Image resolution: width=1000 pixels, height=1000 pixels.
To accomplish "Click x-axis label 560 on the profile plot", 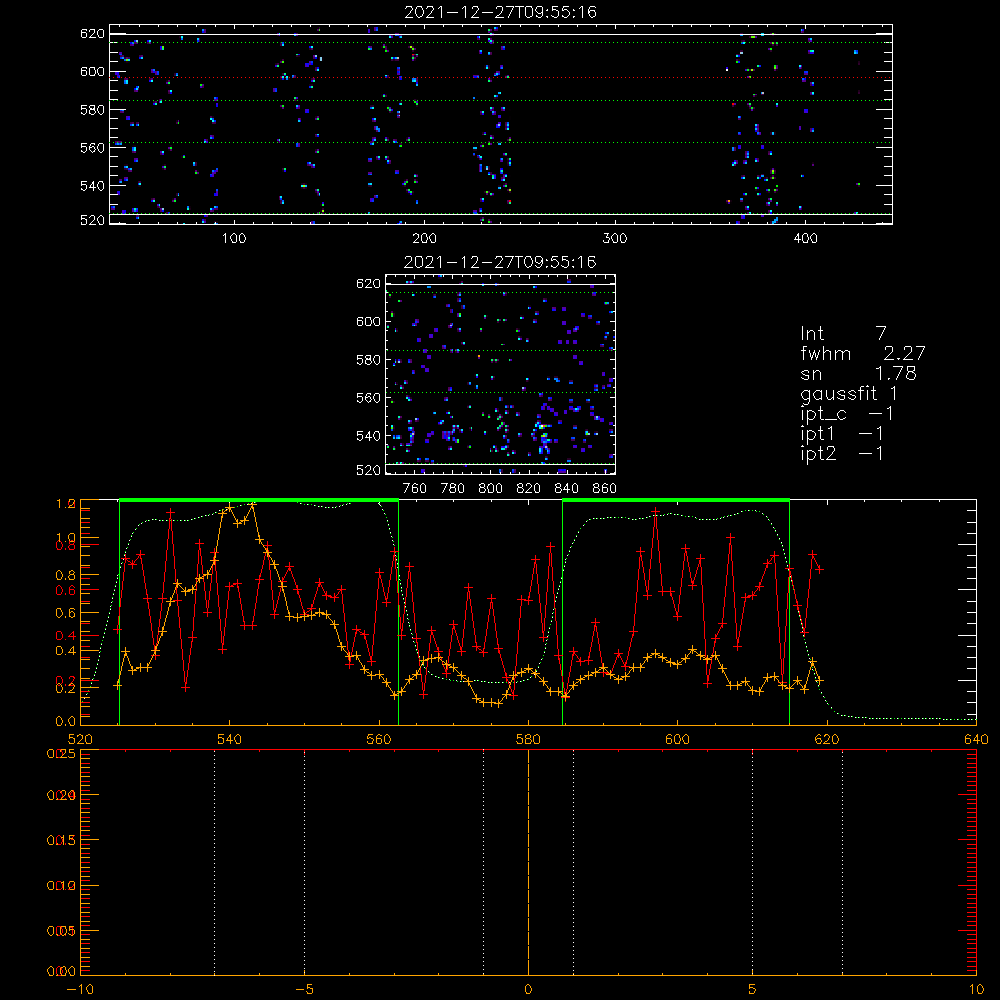I will [379, 740].
